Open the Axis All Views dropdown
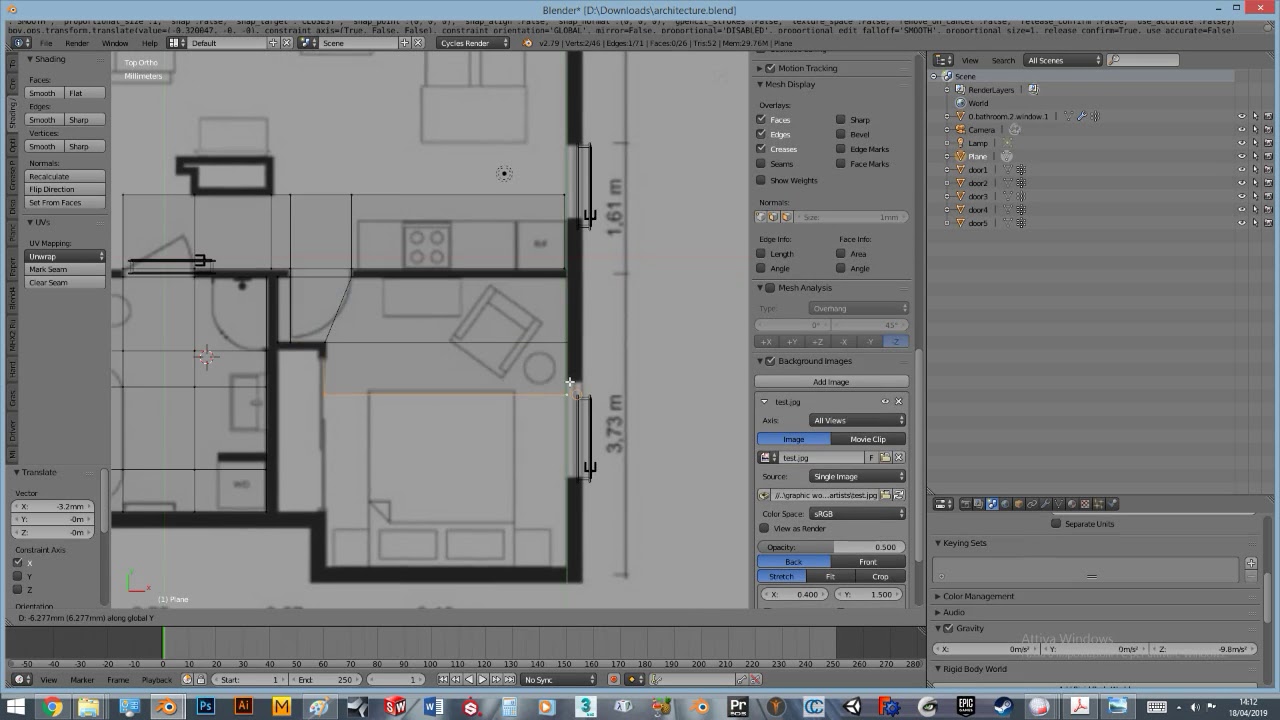 pos(858,421)
